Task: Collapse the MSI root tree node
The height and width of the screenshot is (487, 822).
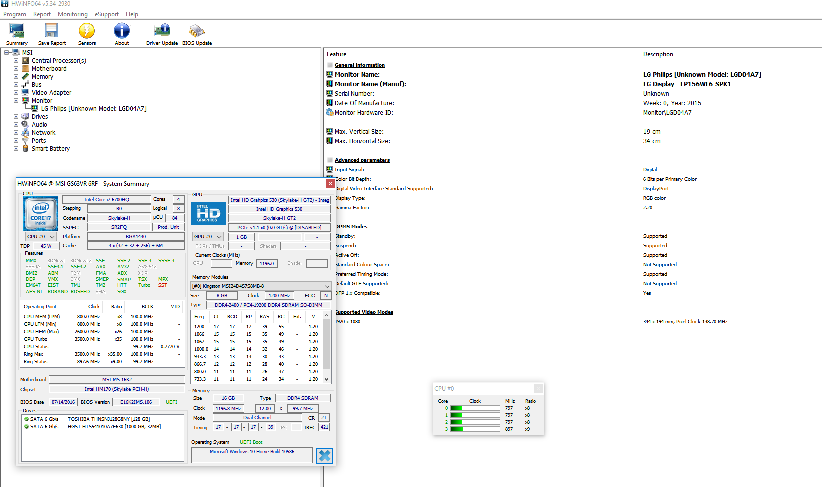Action: [x=6, y=52]
